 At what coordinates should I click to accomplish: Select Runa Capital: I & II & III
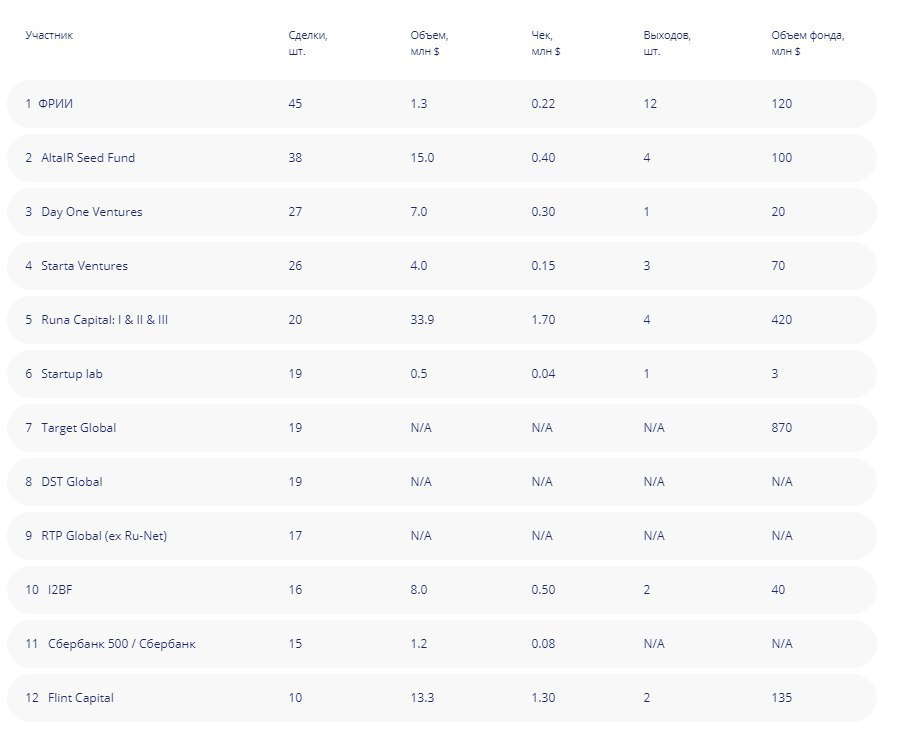104,320
